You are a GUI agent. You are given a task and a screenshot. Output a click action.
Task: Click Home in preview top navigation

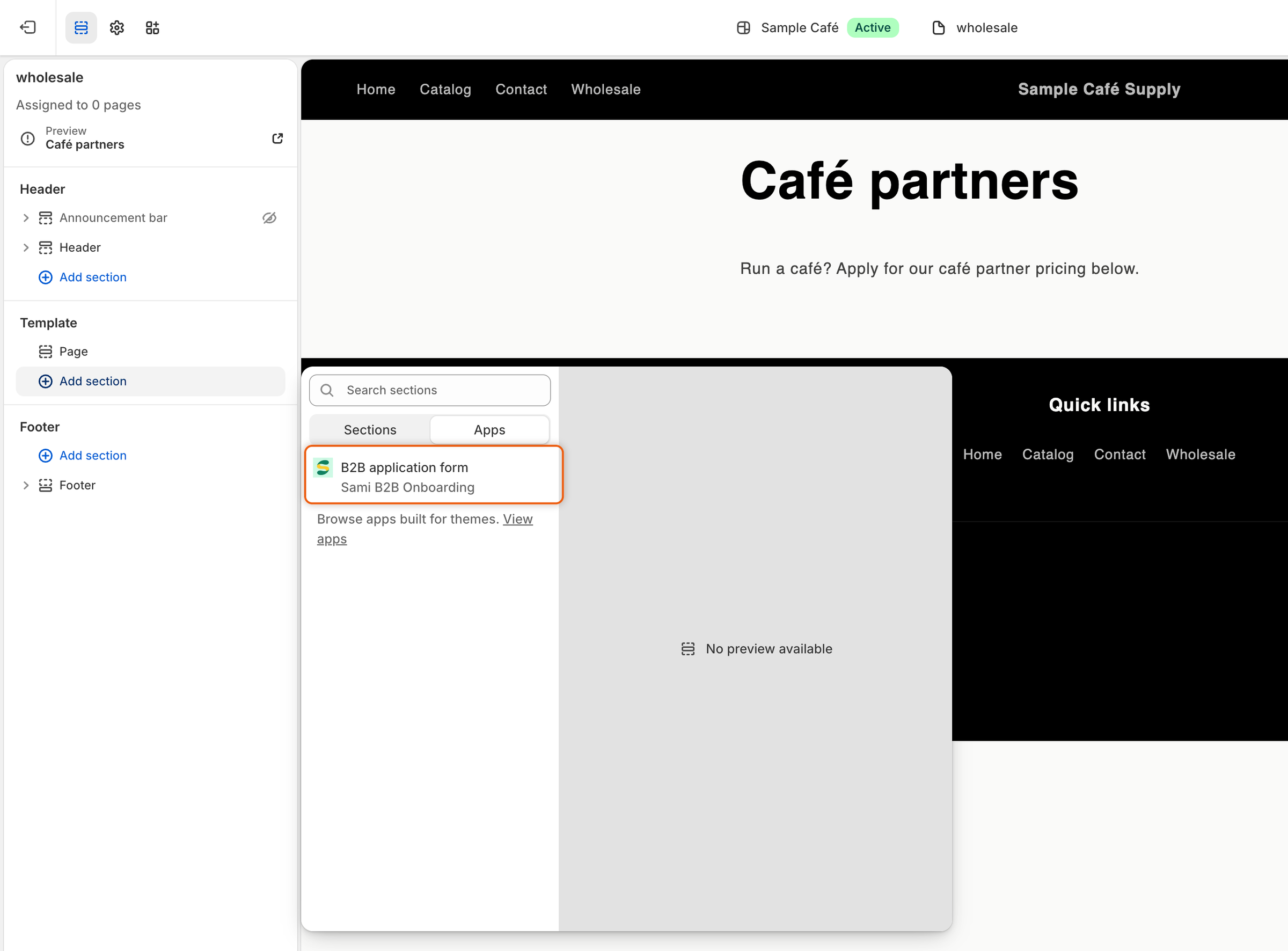point(376,89)
